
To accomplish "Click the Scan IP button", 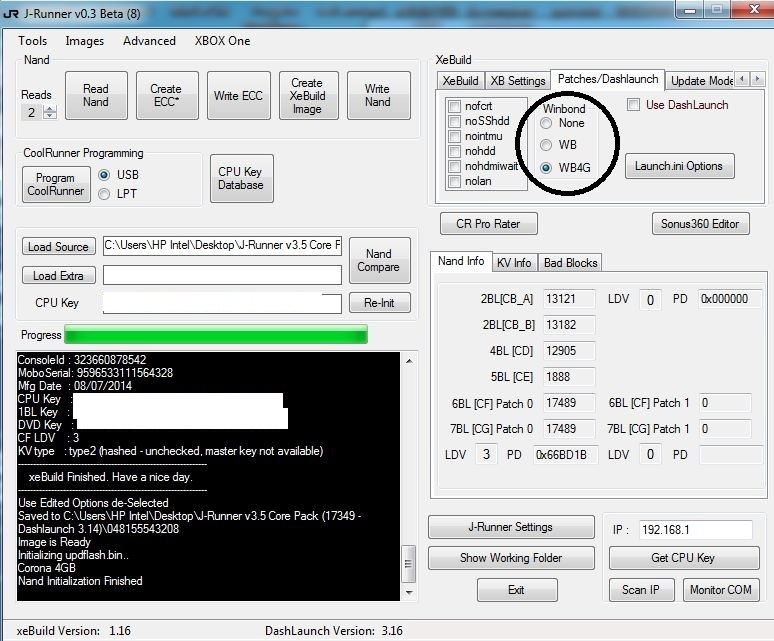I will (641, 590).
